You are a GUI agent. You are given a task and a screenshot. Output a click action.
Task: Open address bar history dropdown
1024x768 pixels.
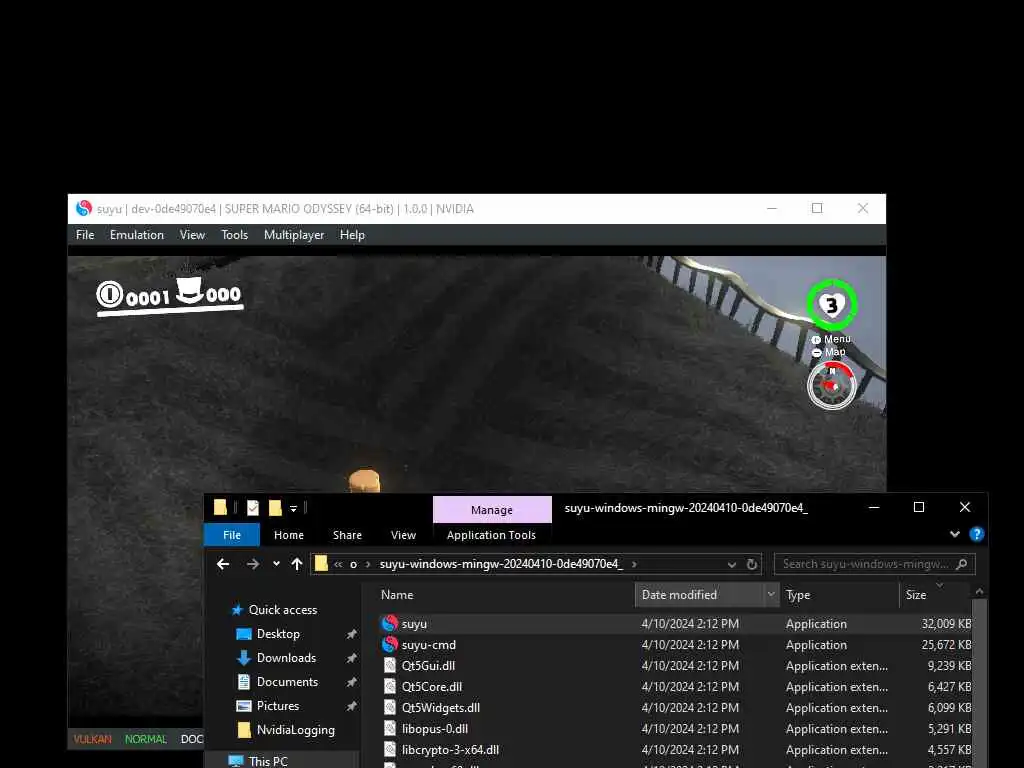(x=731, y=564)
